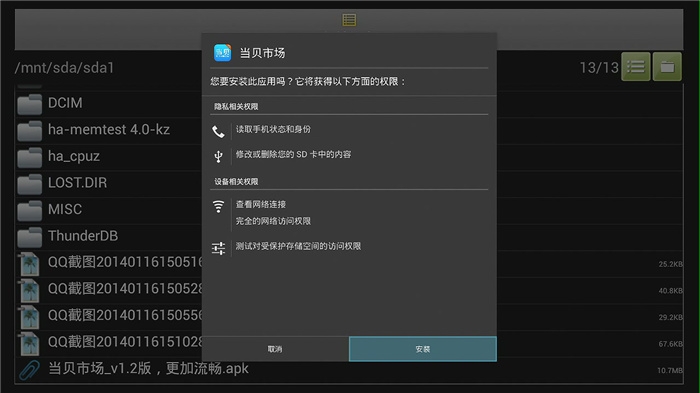Image resolution: width=700 pixels, height=393 pixels.
Task: Select permission 查看网络连接
Action: pyautogui.click(x=261, y=204)
